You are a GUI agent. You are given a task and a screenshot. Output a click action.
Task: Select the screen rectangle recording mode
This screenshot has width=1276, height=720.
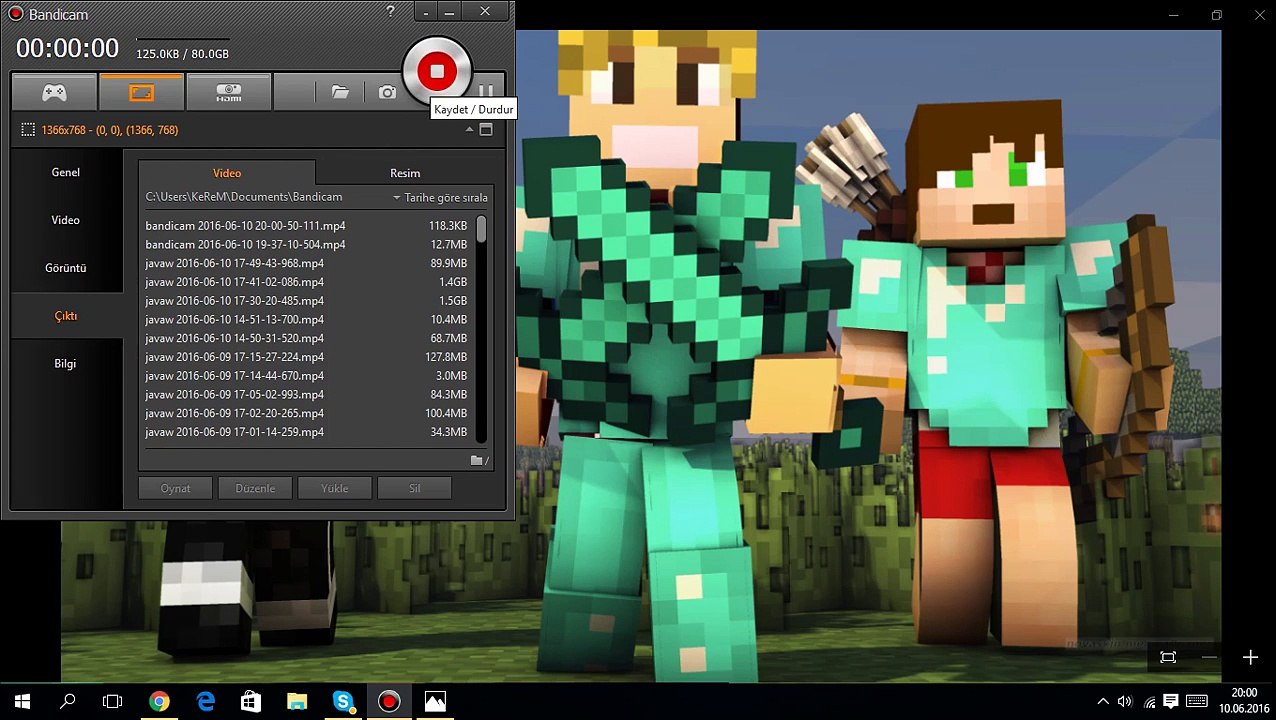pos(141,92)
